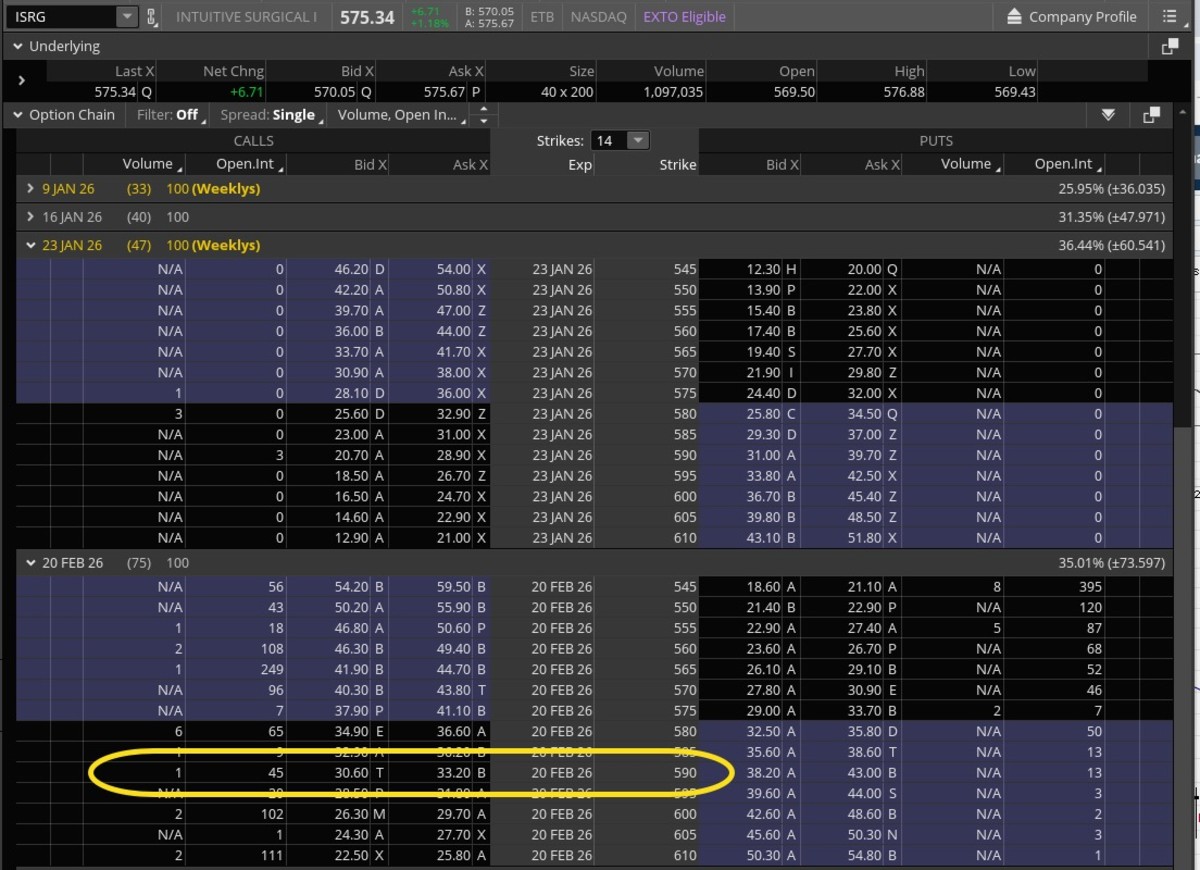Open the list menu icon in top-right corner
Viewport: 1200px width, 870px height.
tap(1168, 16)
